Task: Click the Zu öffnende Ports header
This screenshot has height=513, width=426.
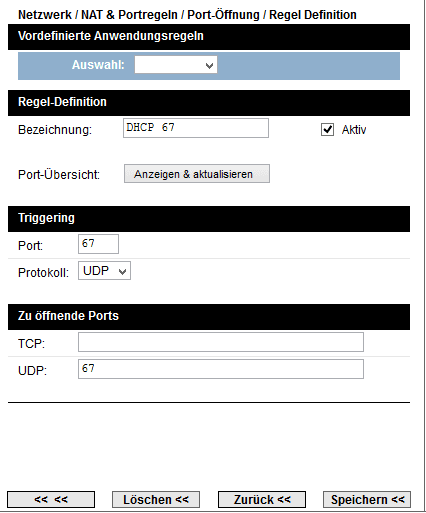Action: (209, 317)
